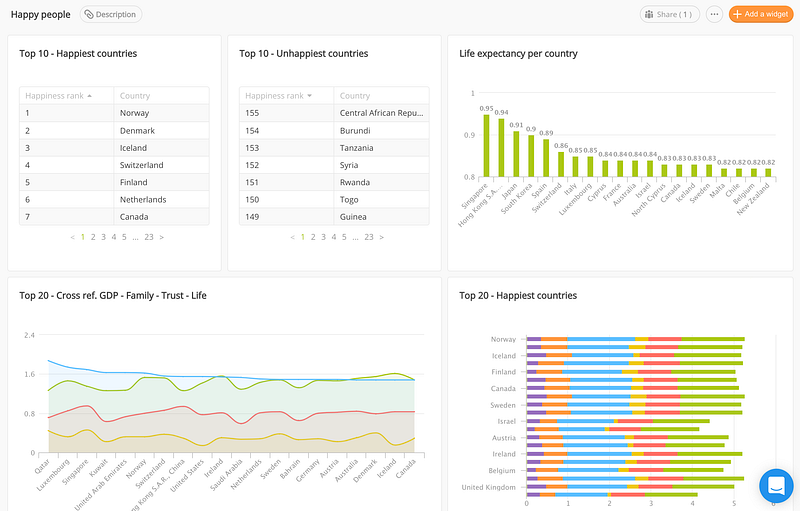Open the live chat bubble icon
The width and height of the screenshot is (800, 511).
[x=776, y=486]
